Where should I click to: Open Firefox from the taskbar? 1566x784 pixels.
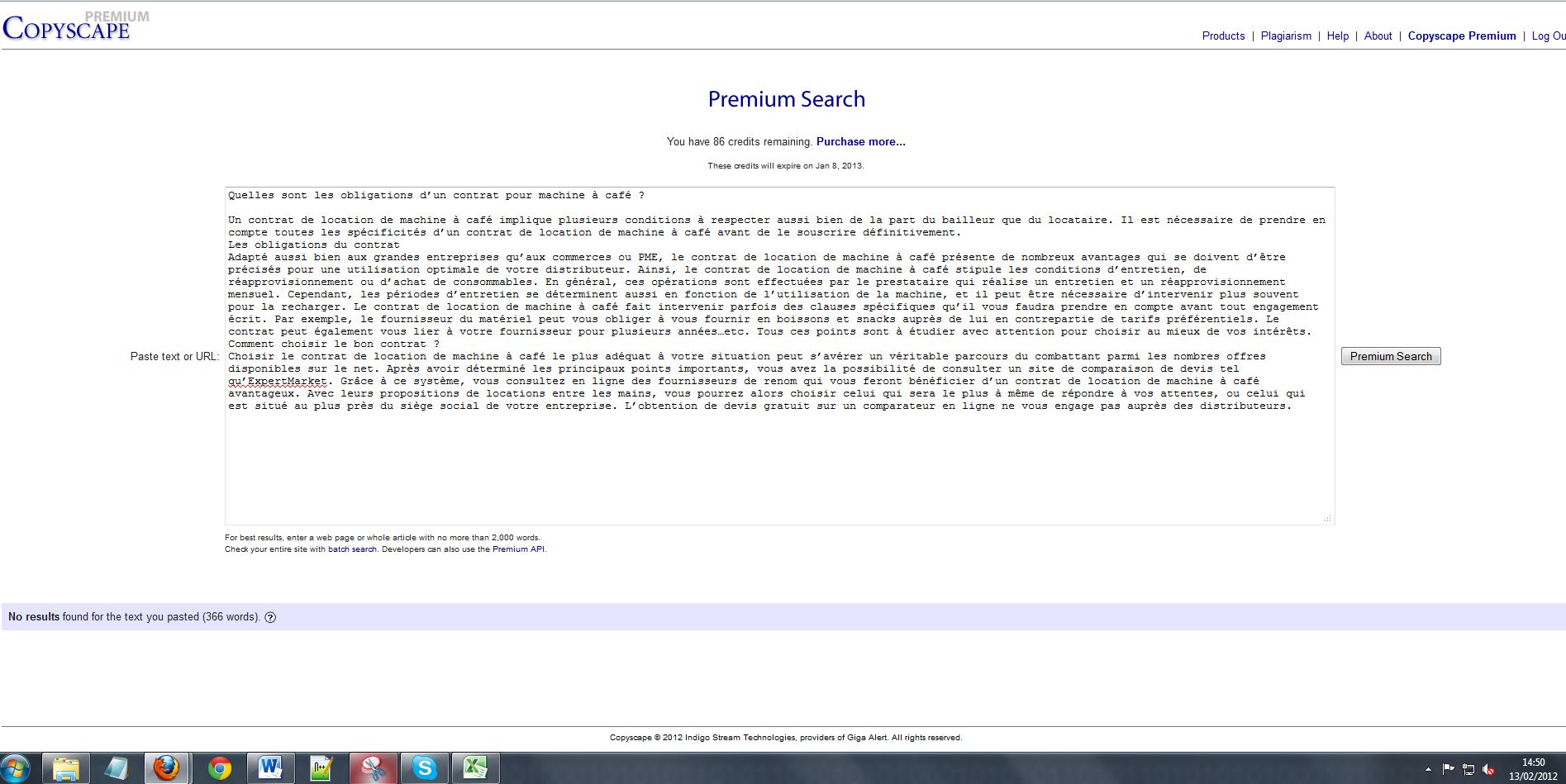(166, 768)
